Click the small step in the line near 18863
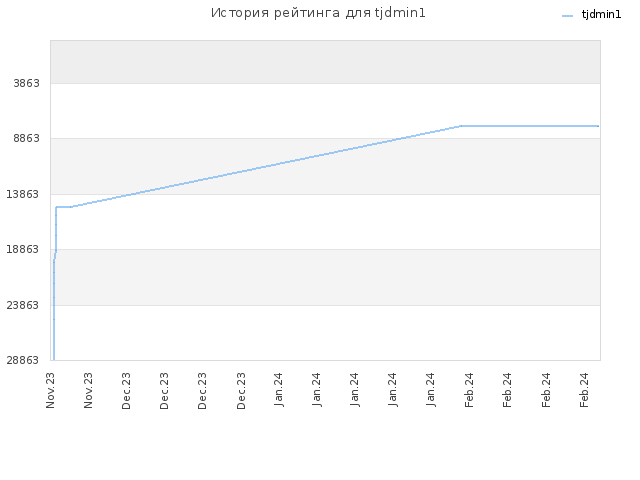 pyautogui.click(x=55, y=255)
